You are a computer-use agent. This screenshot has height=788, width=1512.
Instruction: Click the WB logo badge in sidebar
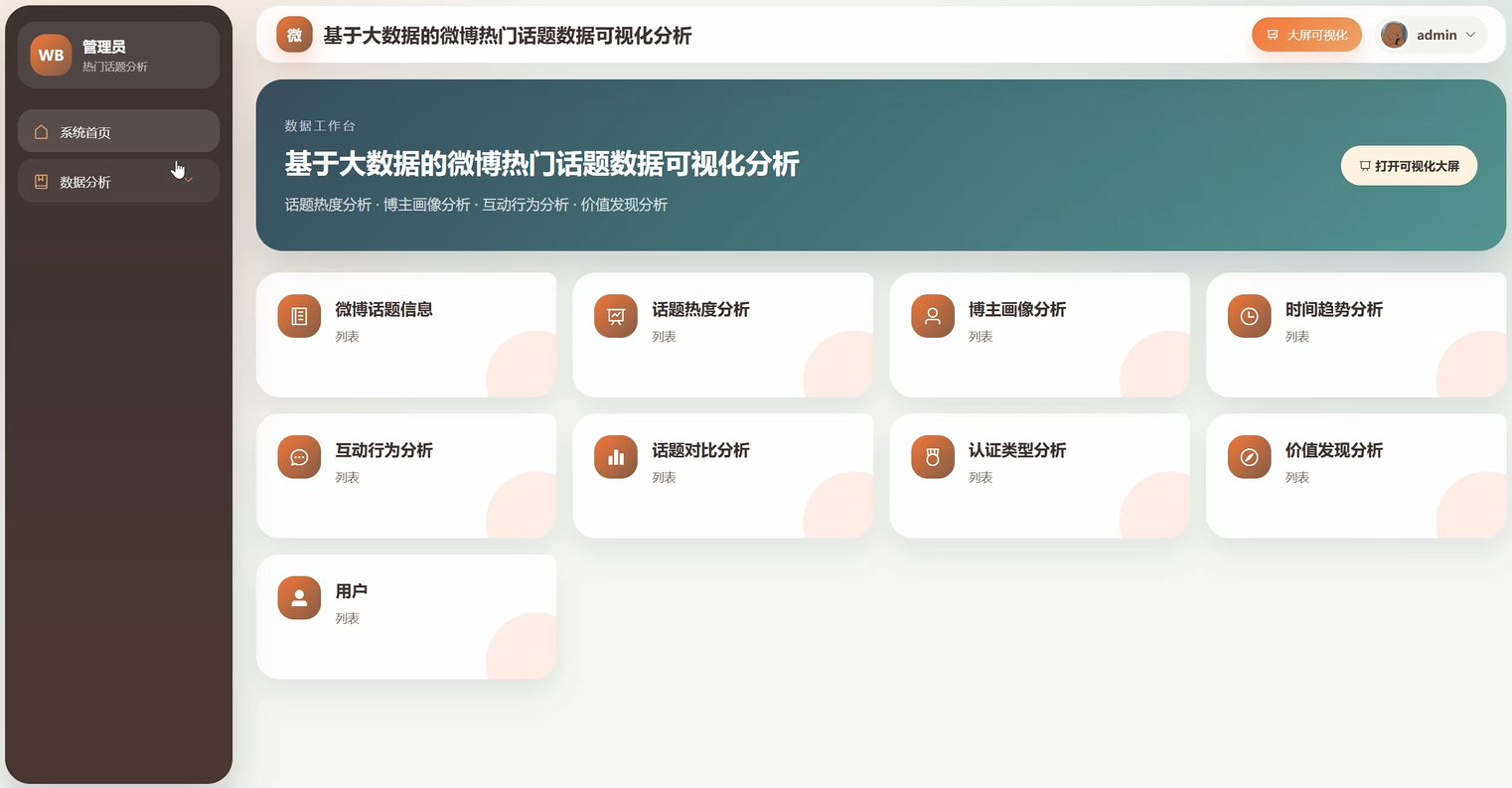pyautogui.click(x=51, y=56)
